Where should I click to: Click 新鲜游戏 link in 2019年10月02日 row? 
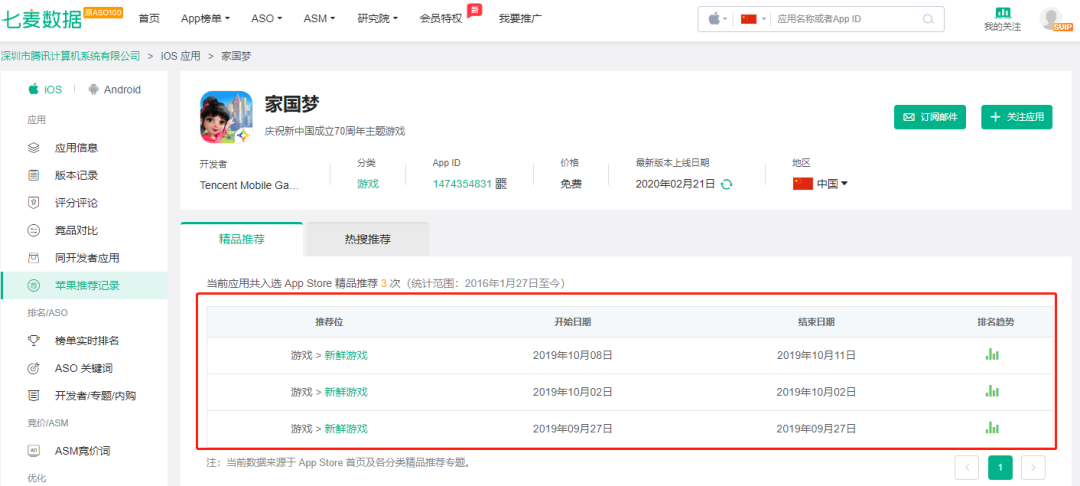click(x=346, y=392)
